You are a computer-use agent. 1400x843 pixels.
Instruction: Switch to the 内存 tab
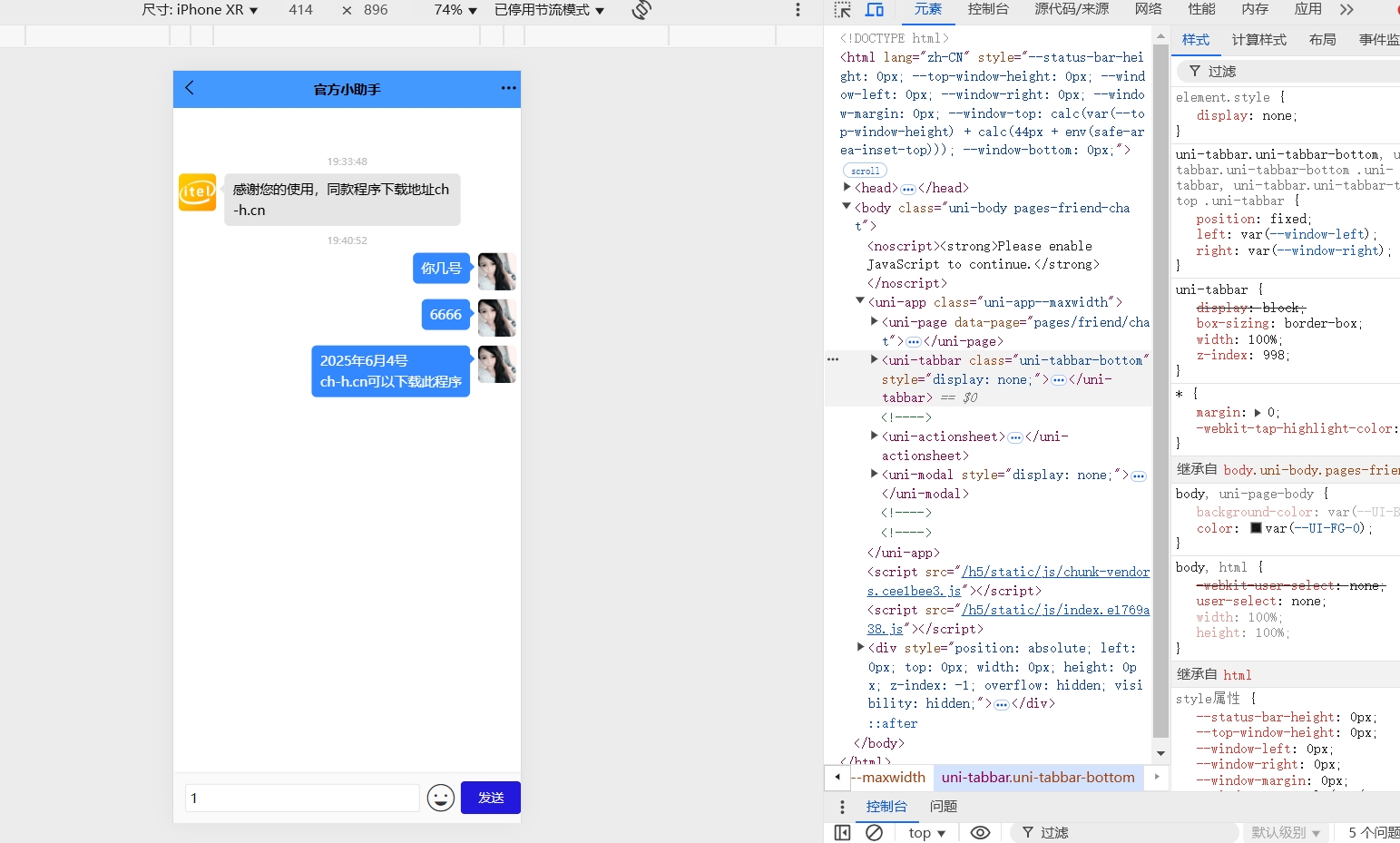[1255, 9]
